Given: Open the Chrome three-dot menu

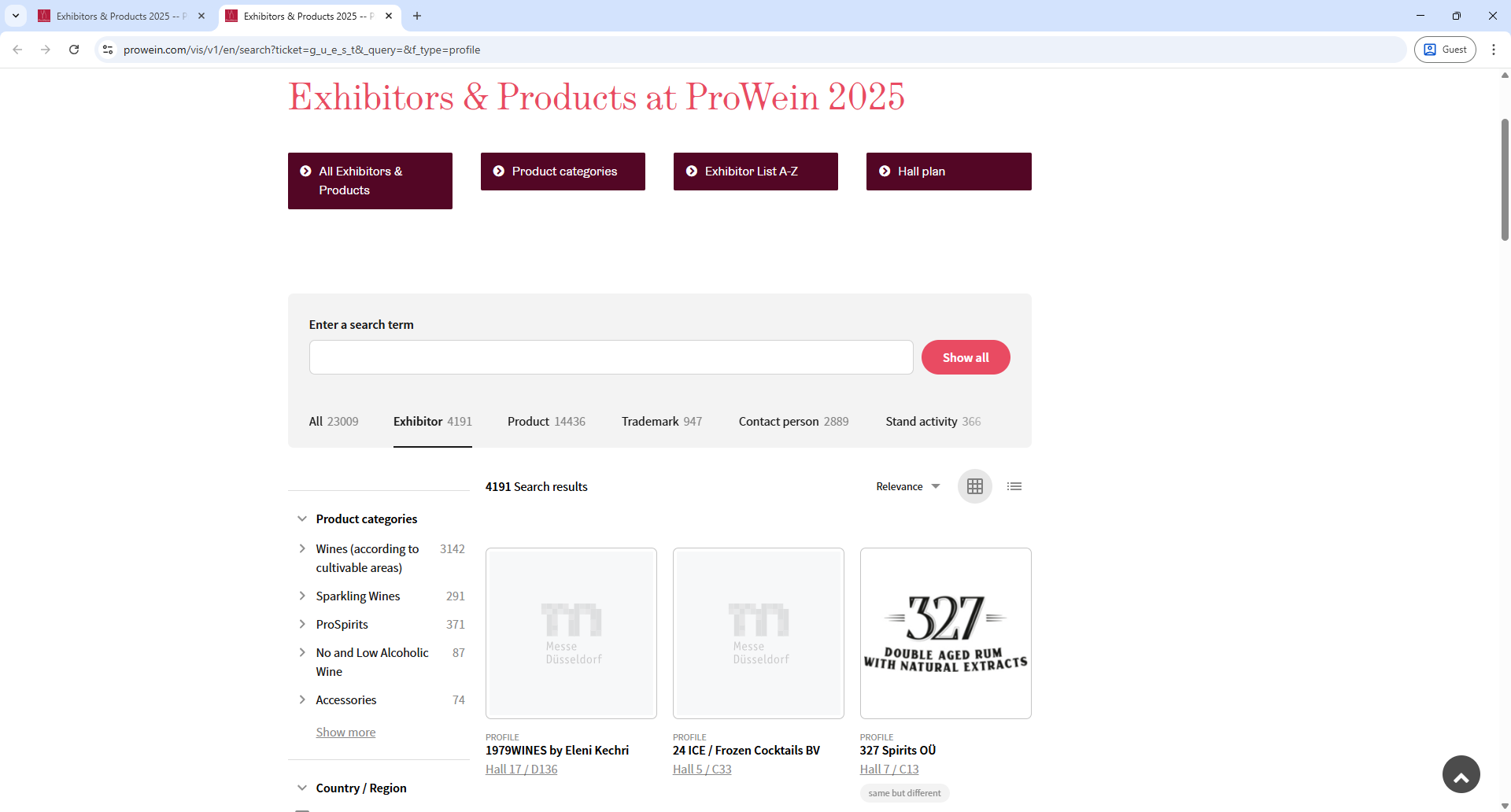Looking at the screenshot, I should (1494, 49).
